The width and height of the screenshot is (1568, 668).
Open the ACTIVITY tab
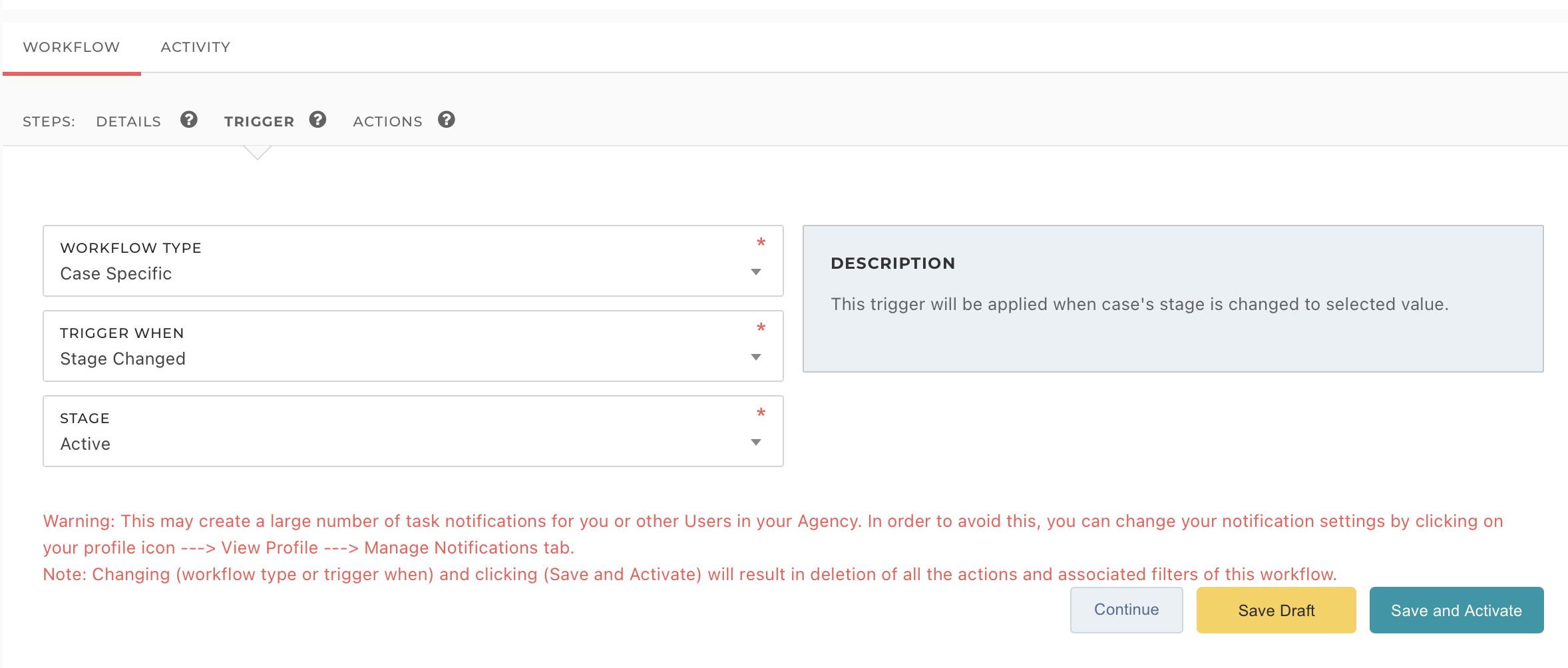(195, 47)
